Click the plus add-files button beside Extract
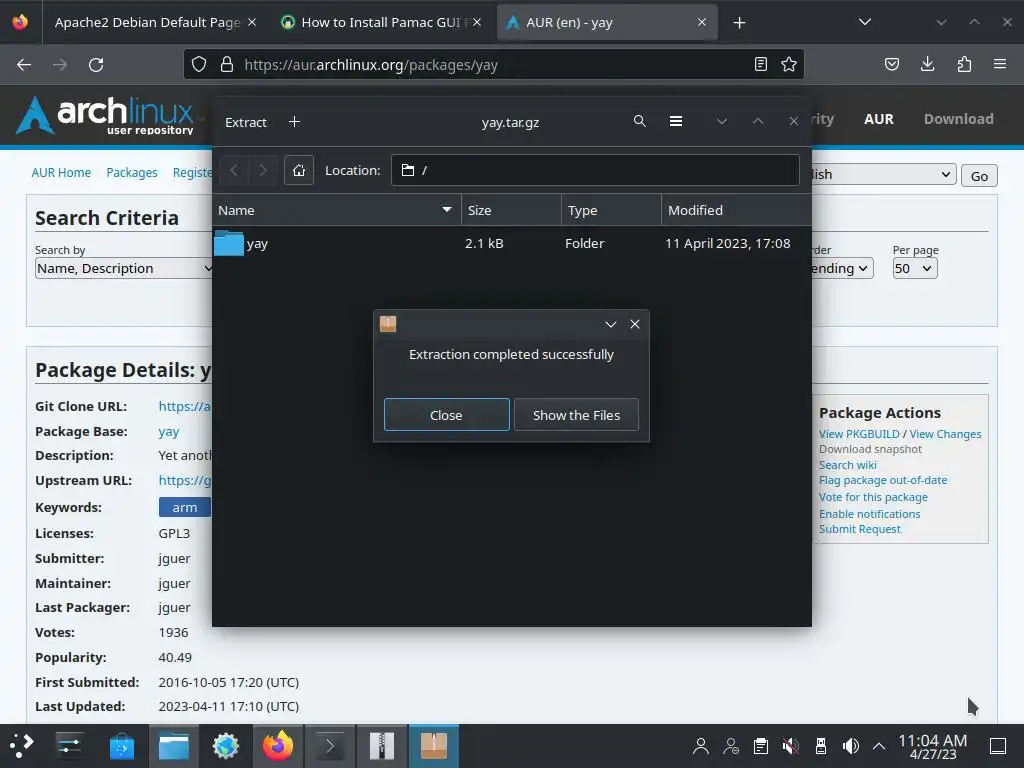This screenshot has height=768, width=1024. [x=295, y=122]
